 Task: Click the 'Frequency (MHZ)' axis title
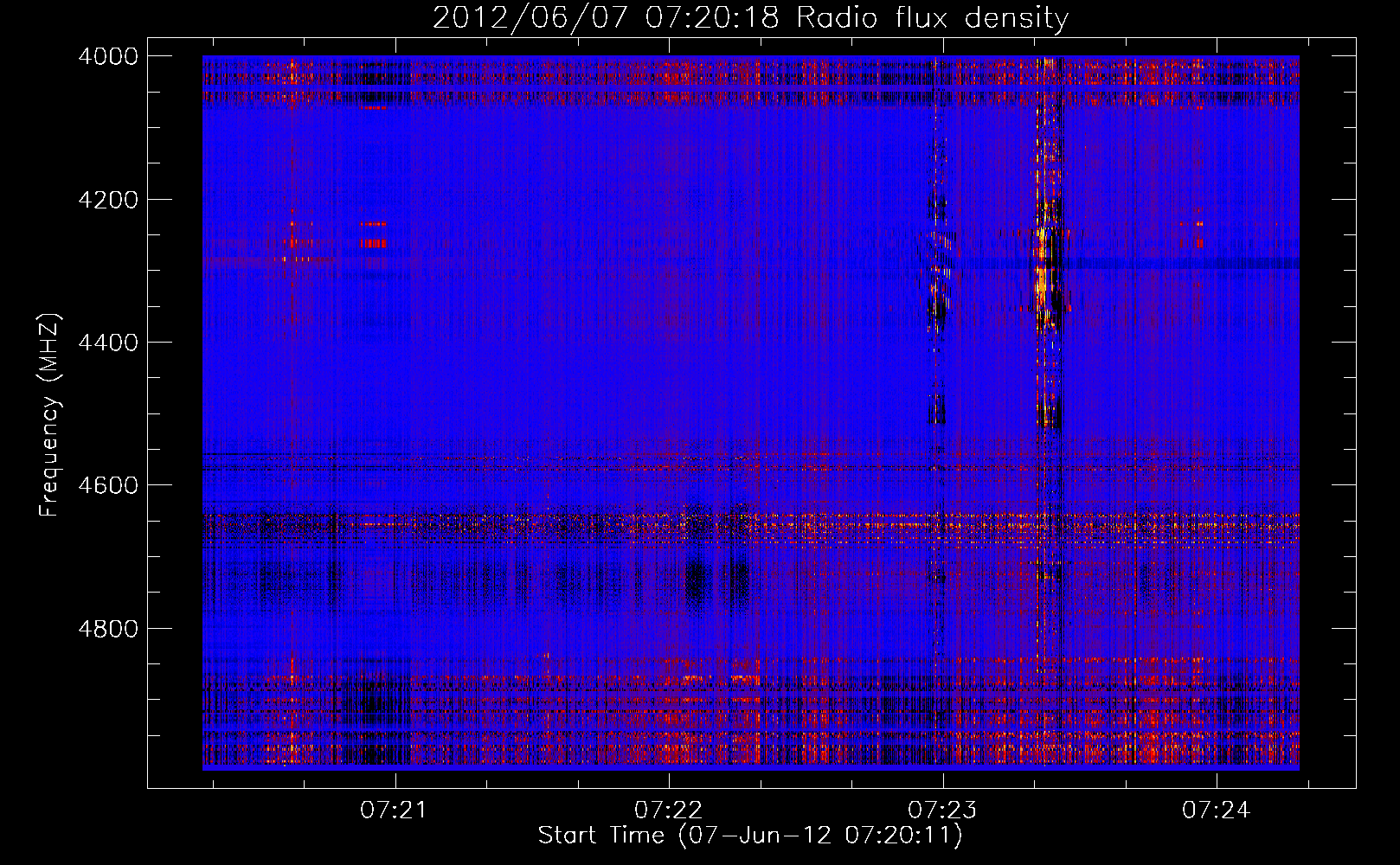click(x=49, y=414)
